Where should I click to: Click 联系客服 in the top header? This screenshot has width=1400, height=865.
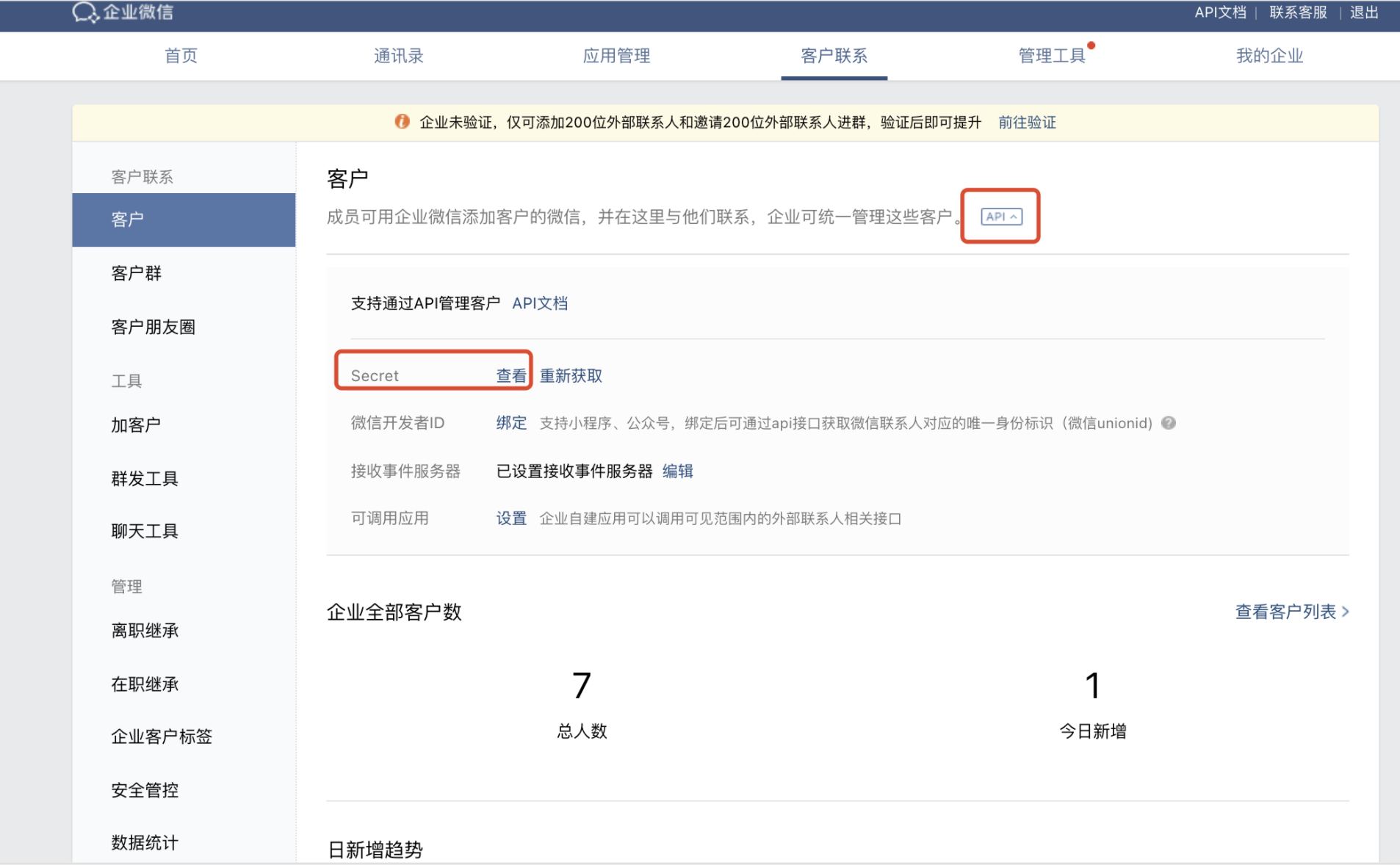(1298, 12)
